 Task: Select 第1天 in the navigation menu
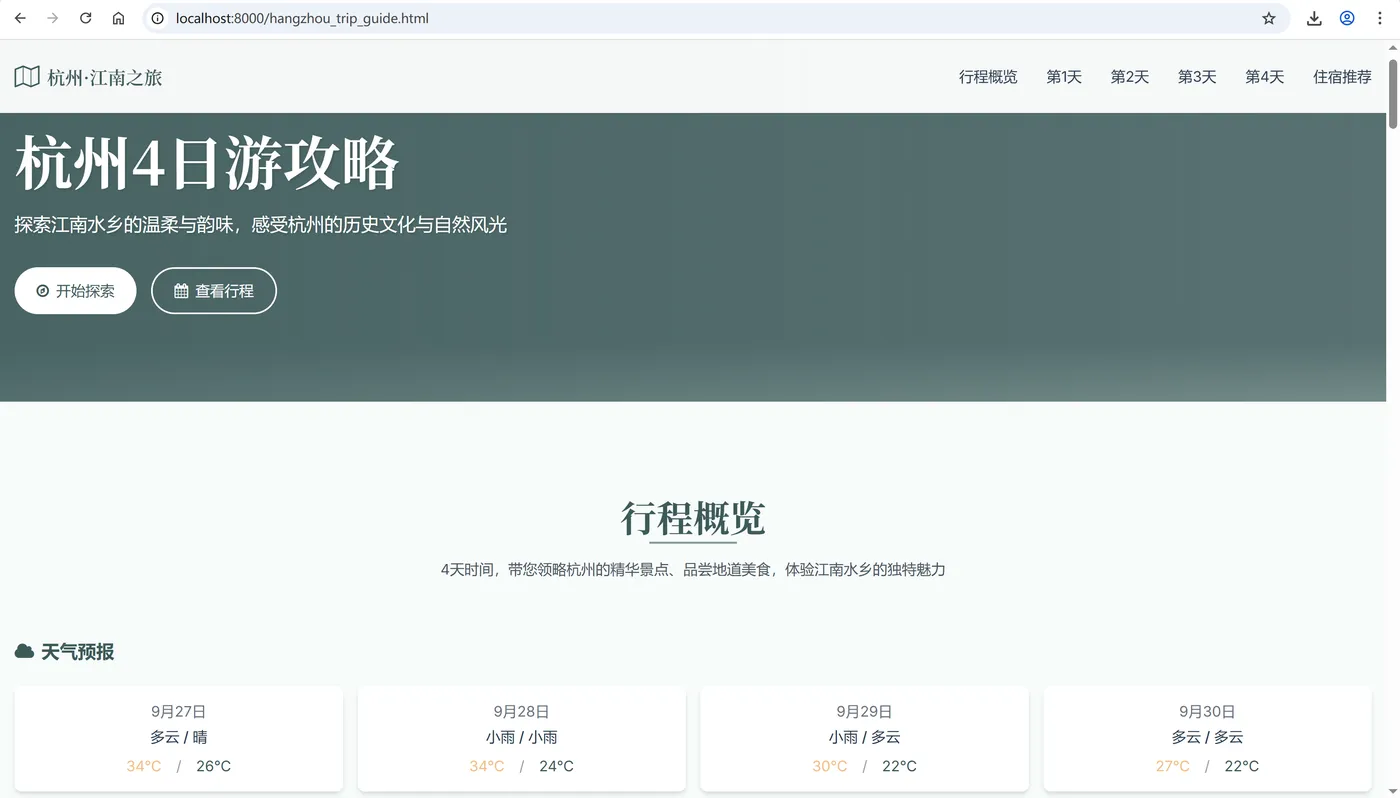click(x=1063, y=76)
